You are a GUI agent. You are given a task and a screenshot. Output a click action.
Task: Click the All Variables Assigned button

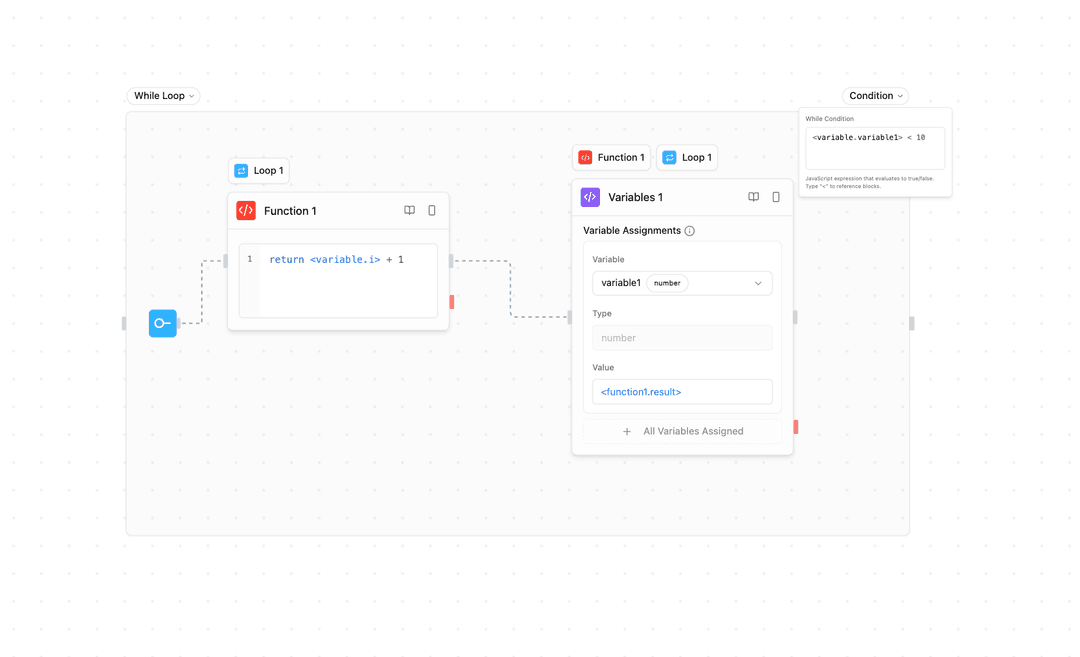tap(683, 432)
